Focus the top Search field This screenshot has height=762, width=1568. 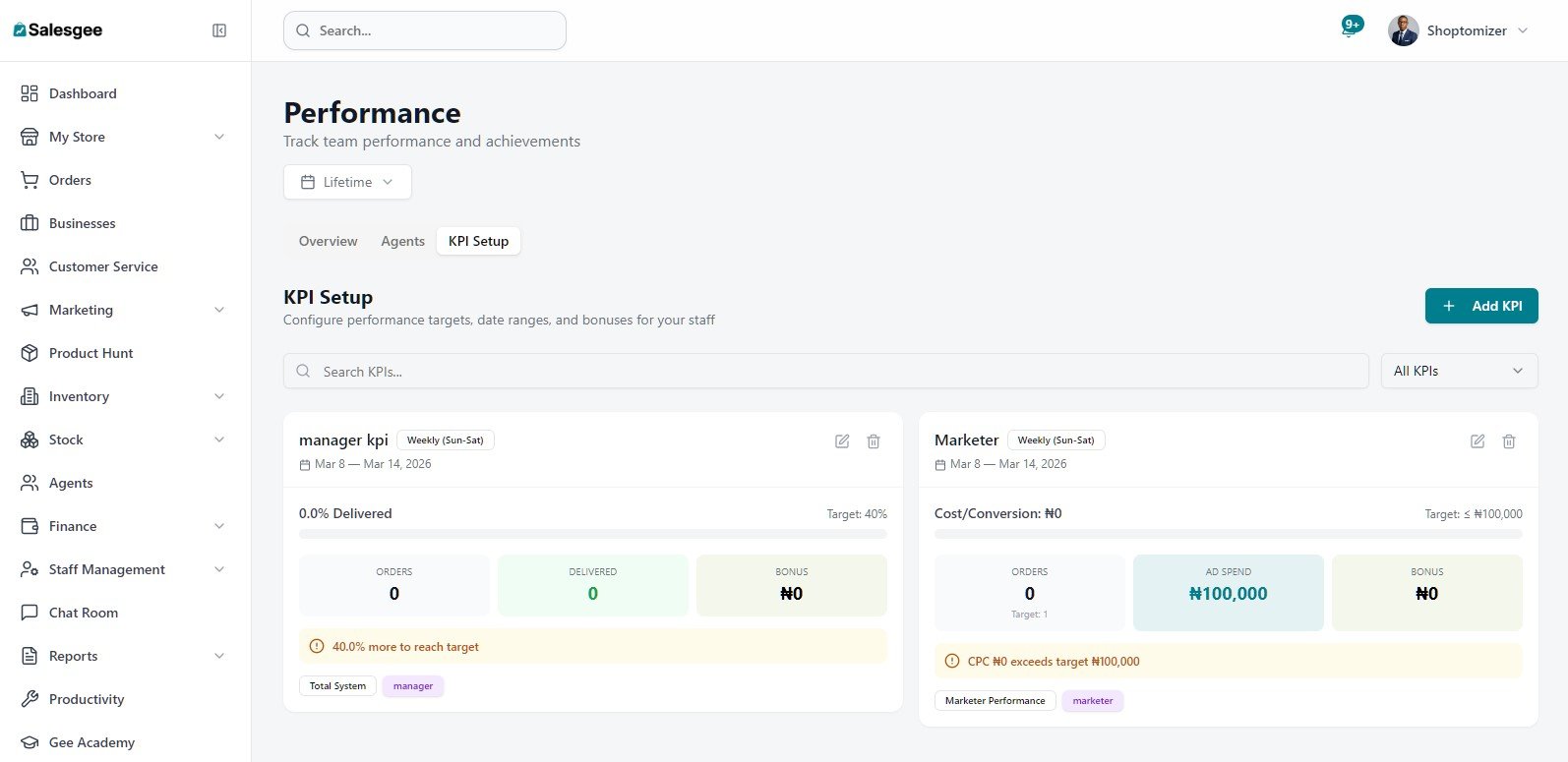(x=425, y=30)
